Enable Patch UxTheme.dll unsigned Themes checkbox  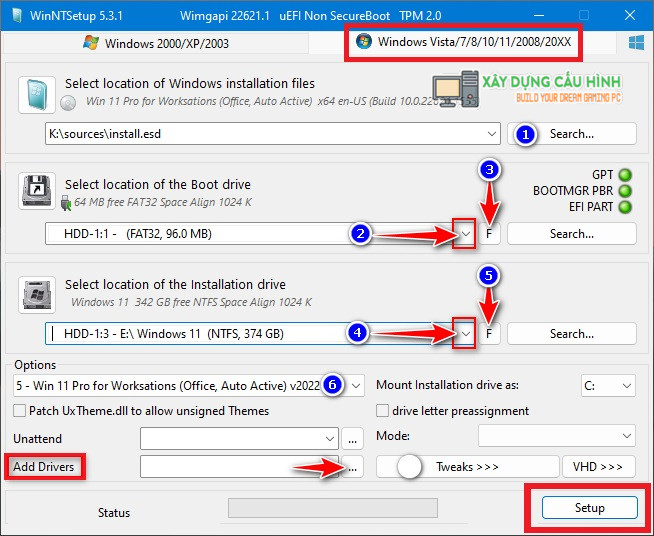pyautogui.click(x=19, y=411)
